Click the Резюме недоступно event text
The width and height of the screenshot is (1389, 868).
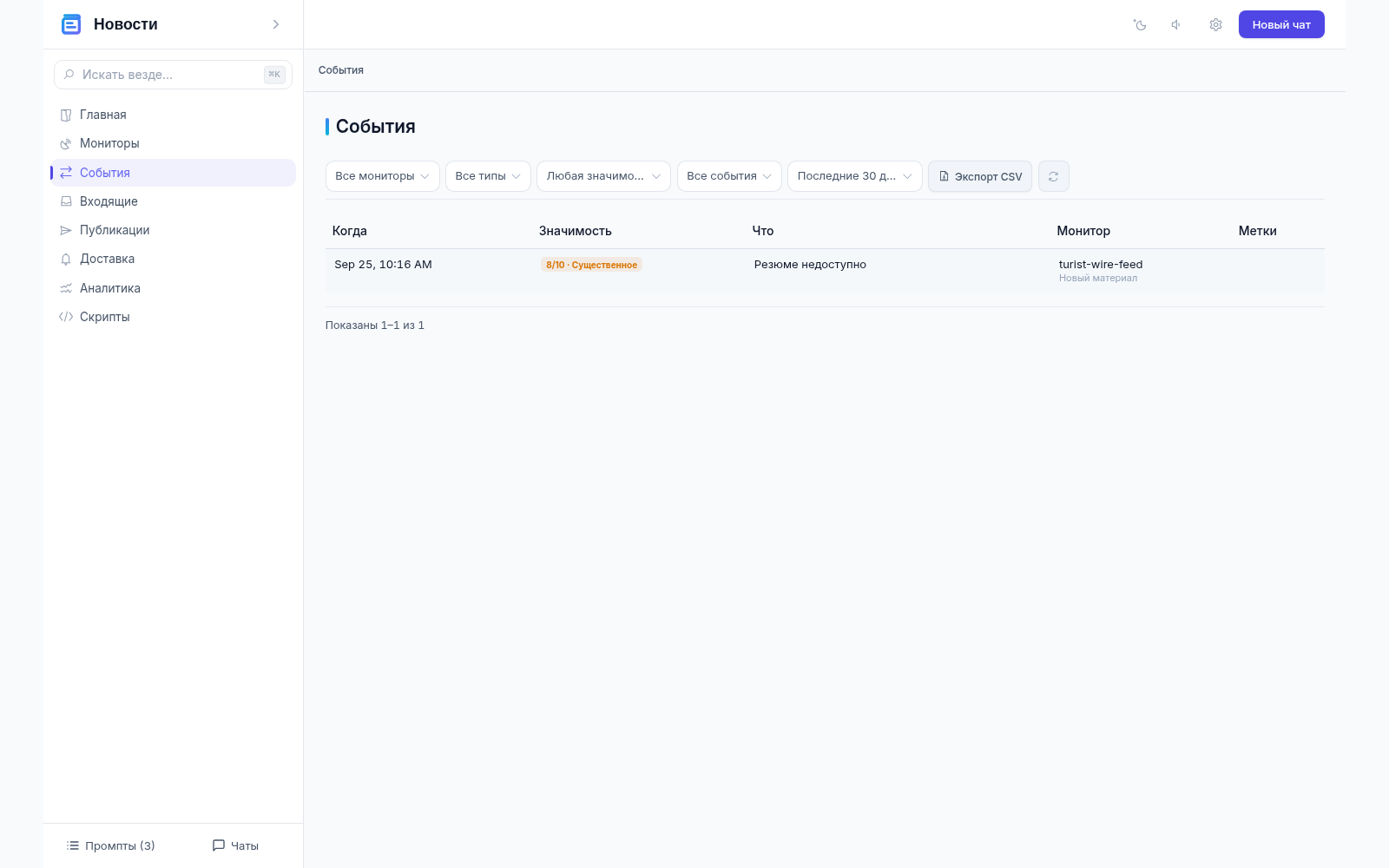[810, 265]
